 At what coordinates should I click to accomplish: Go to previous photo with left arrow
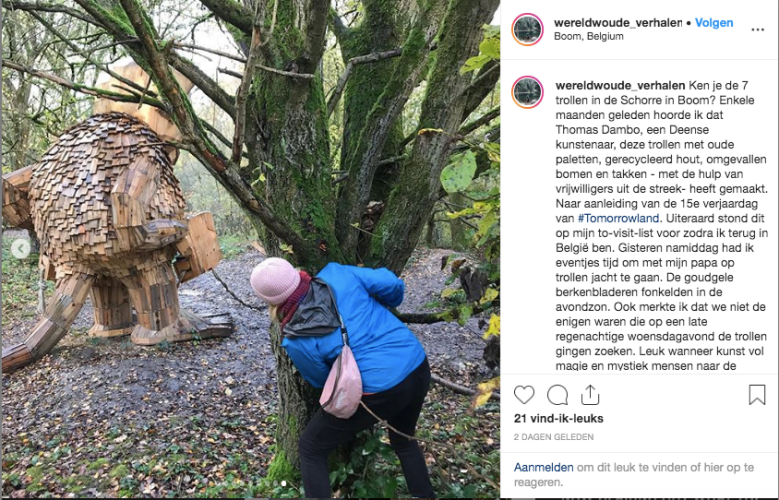pyautogui.click(x=20, y=248)
